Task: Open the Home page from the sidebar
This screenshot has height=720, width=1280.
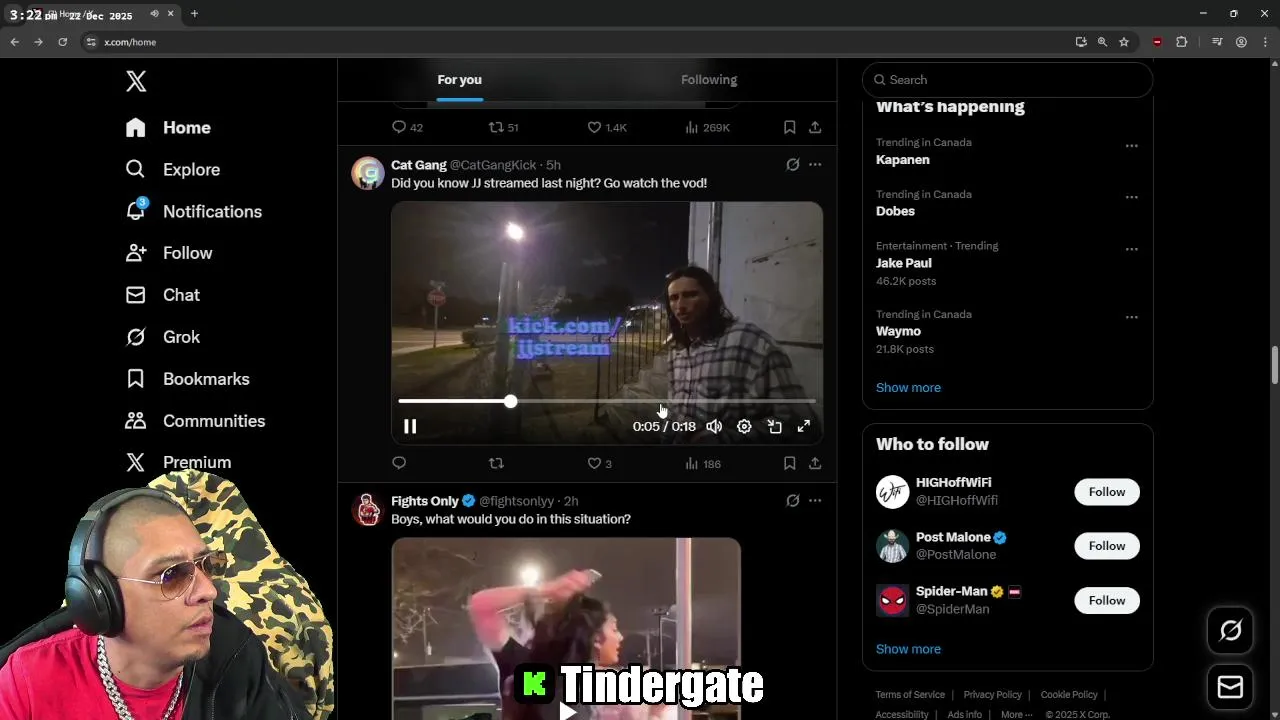Action: tap(168, 128)
